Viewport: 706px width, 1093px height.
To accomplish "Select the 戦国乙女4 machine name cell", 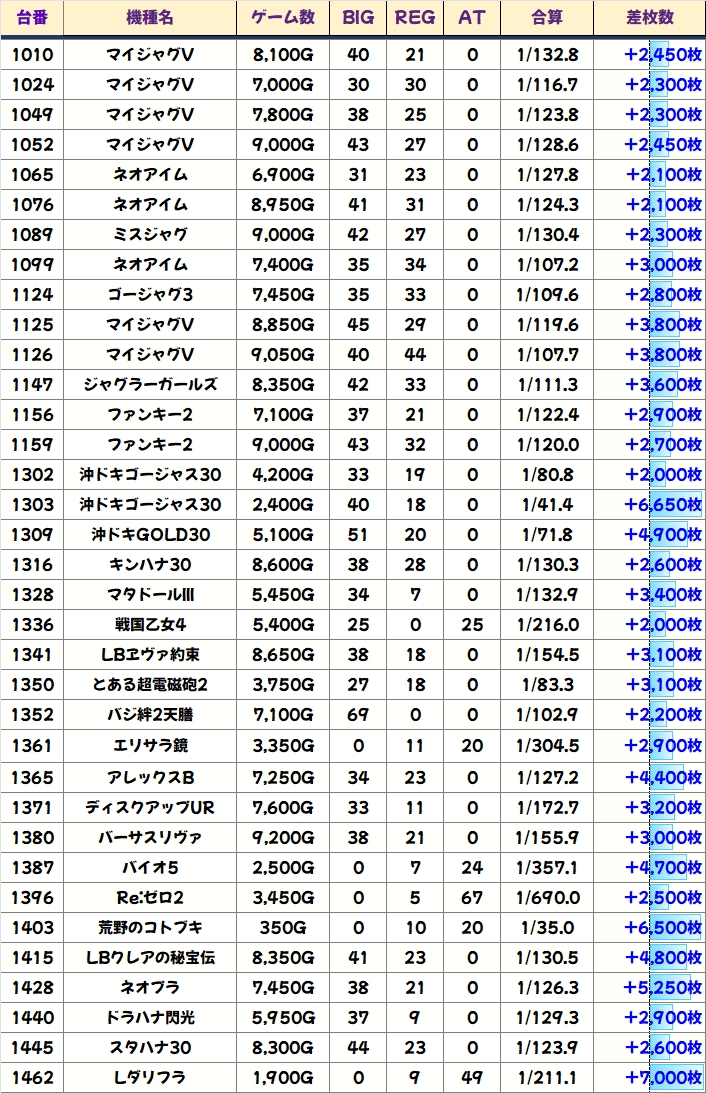I will (149, 625).
